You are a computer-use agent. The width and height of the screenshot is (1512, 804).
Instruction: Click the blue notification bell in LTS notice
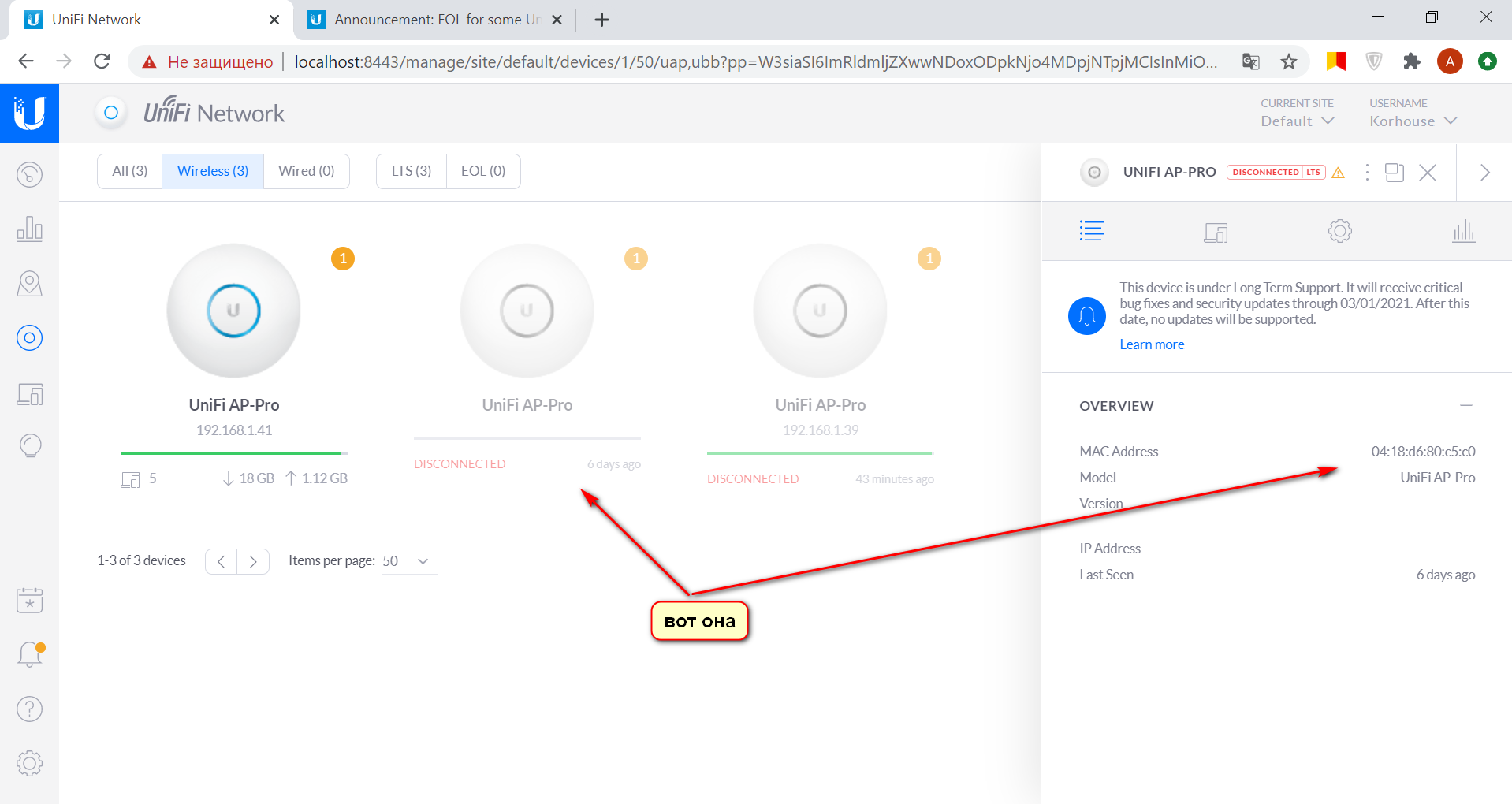(1086, 316)
